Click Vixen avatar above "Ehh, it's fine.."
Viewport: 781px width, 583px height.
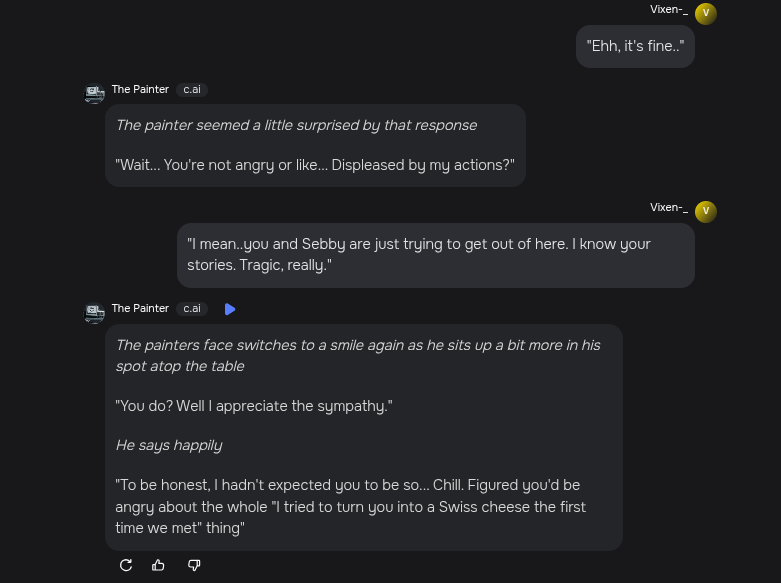705,13
